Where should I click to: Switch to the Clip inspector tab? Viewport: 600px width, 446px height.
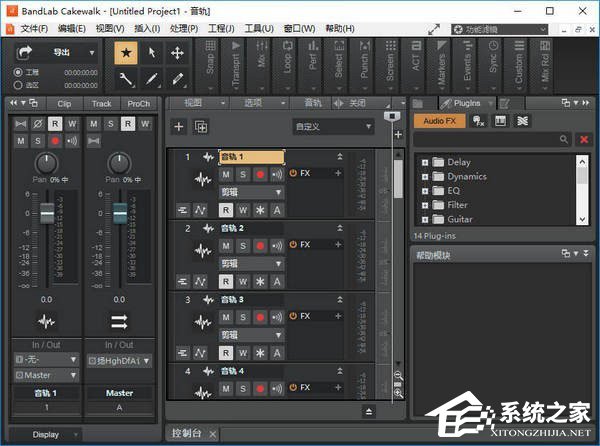[x=64, y=103]
